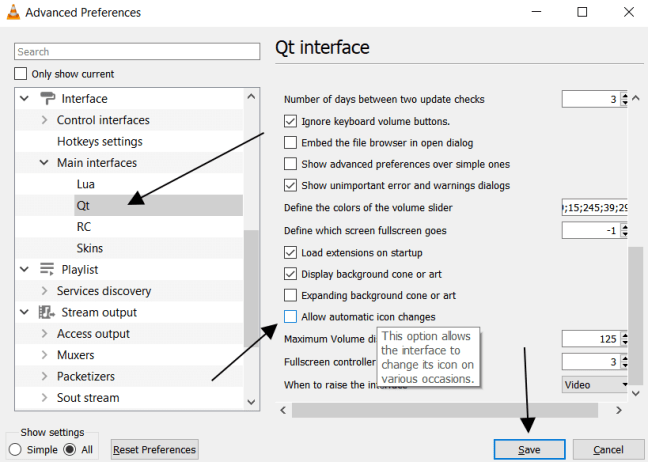Click the Playlist icon in tree
The width and height of the screenshot is (648, 462).
(47, 269)
